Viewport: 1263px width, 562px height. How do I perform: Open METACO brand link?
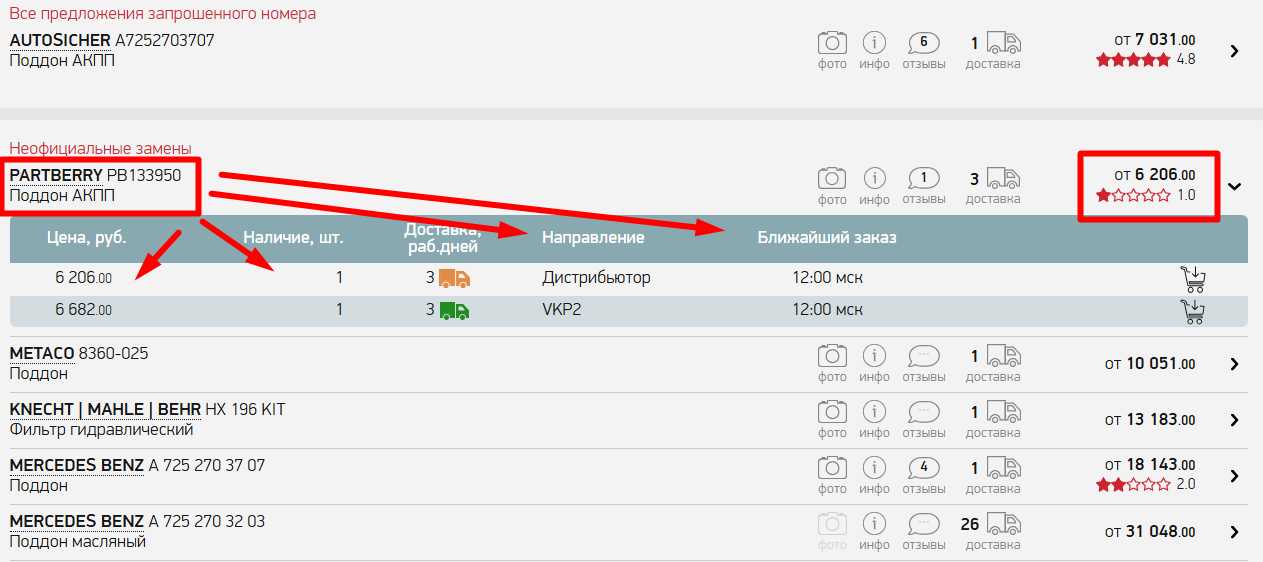41,354
